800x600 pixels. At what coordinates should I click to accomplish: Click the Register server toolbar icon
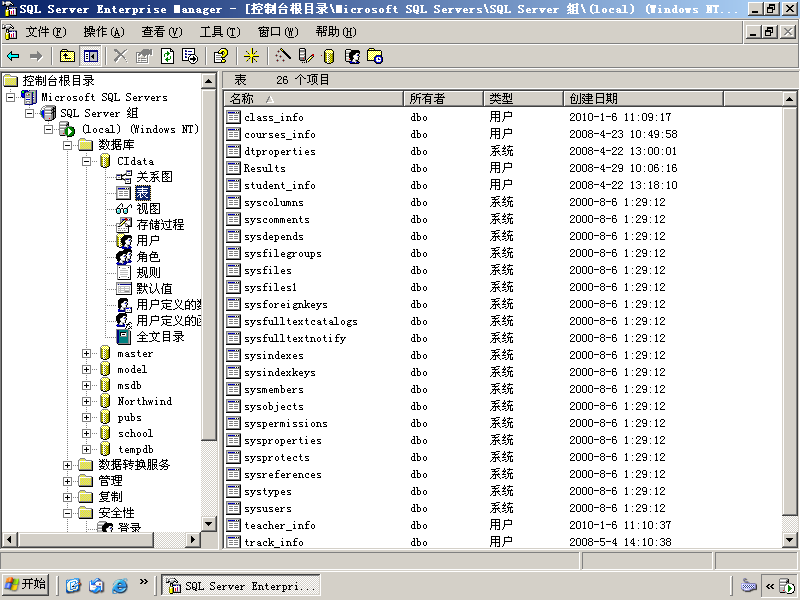pyautogui.click(x=306, y=56)
